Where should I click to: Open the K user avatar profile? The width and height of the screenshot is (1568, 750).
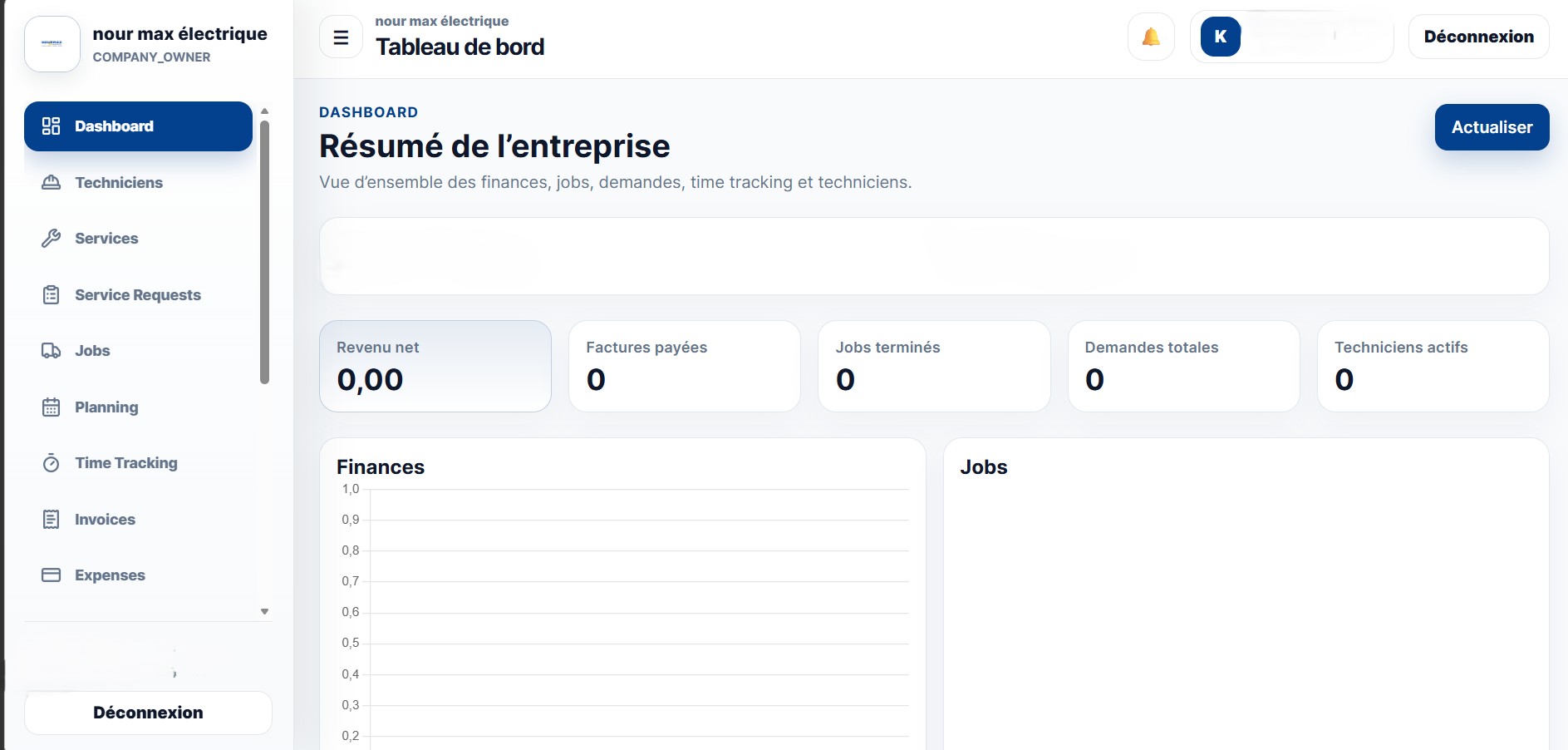pos(1221,37)
